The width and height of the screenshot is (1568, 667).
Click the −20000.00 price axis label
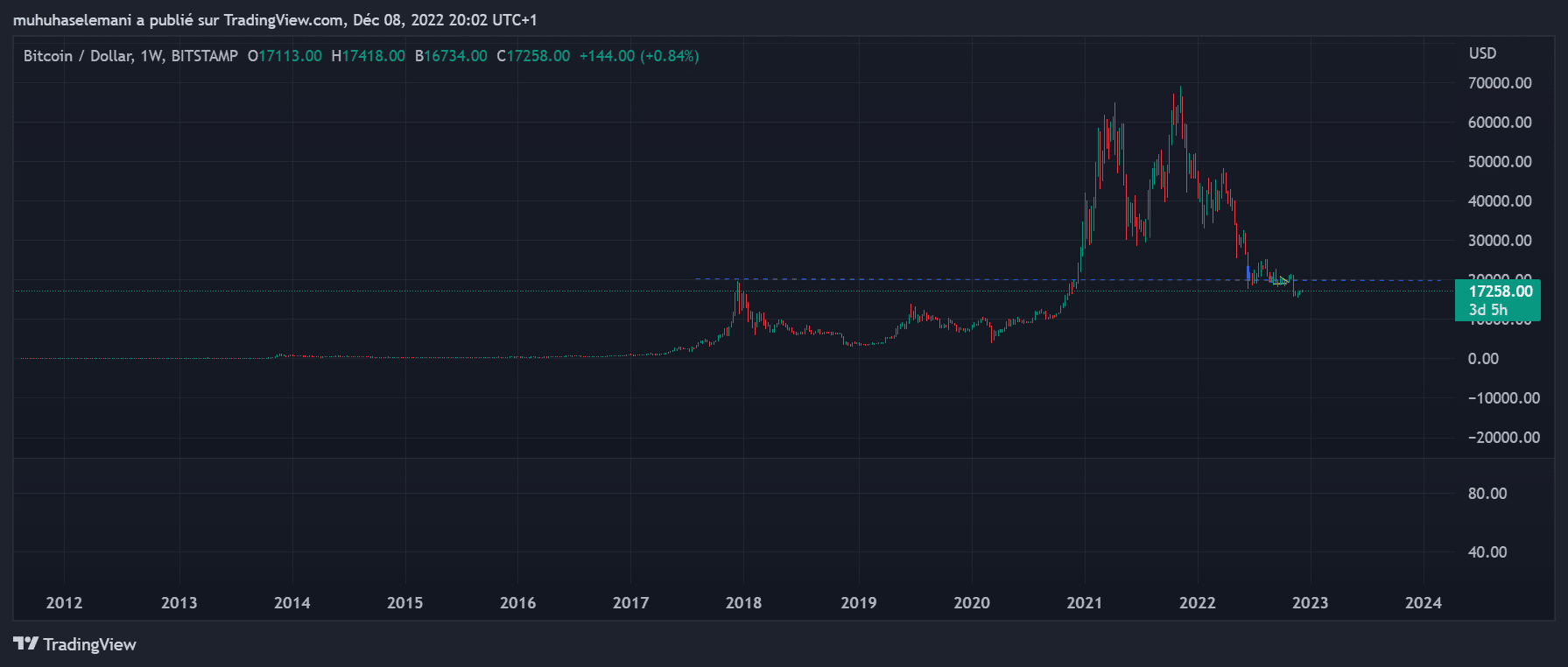[x=1503, y=438]
